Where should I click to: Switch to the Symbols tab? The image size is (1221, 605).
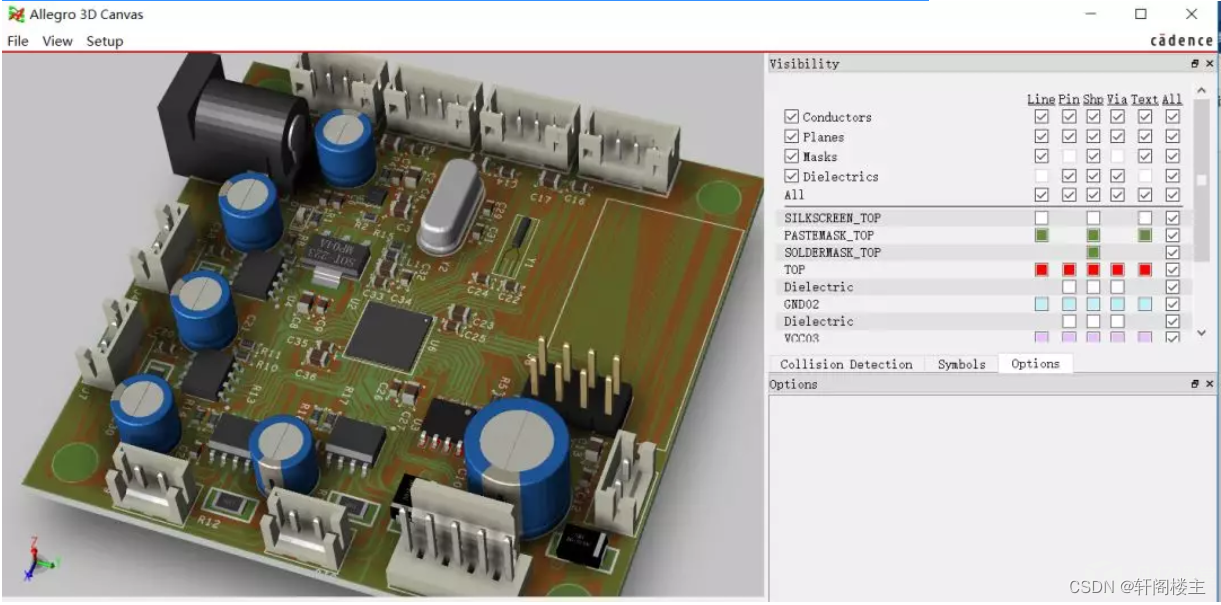[961, 364]
